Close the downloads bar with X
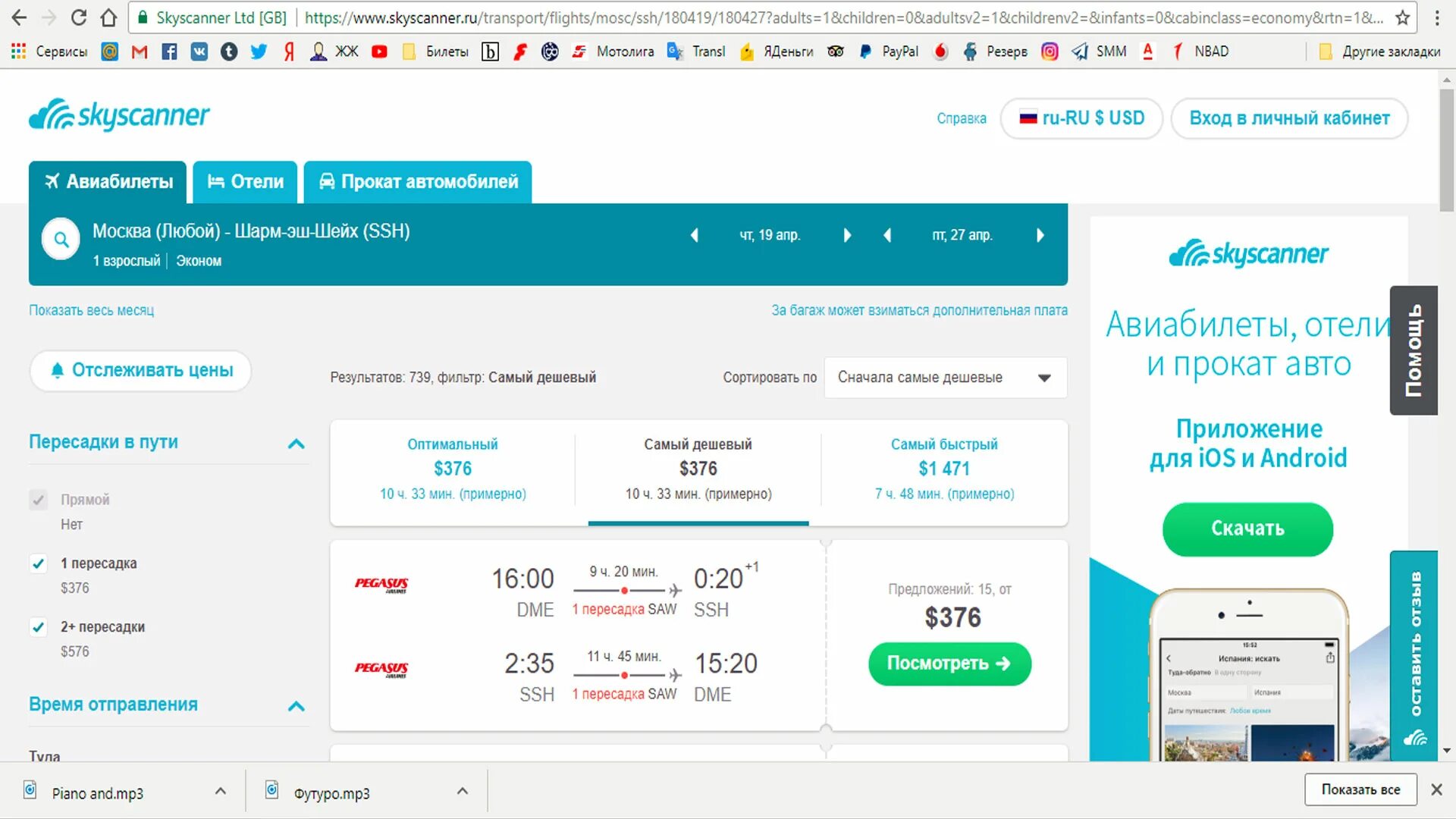Image resolution: width=1456 pixels, height=819 pixels. 1436,789
